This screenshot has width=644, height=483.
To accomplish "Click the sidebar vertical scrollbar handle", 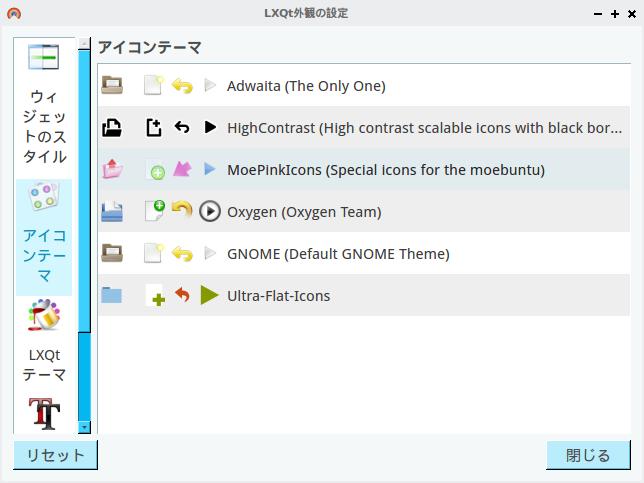I will tap(84, 191).
